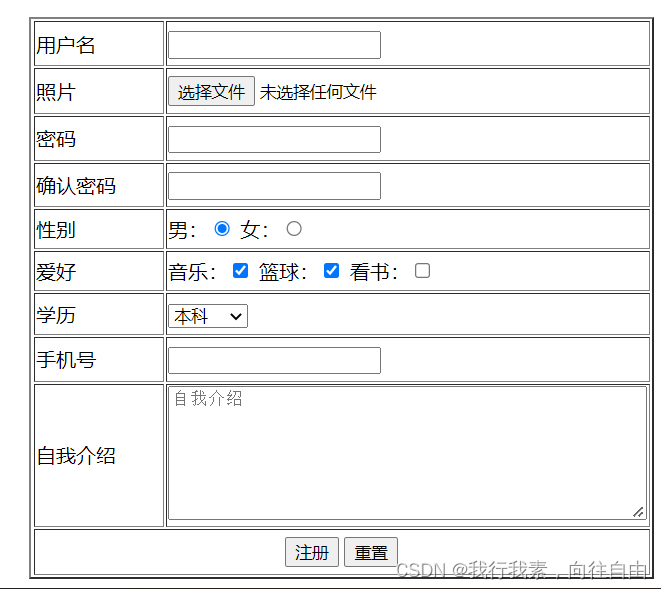Click the 未选择任何文件 status text

318,92
